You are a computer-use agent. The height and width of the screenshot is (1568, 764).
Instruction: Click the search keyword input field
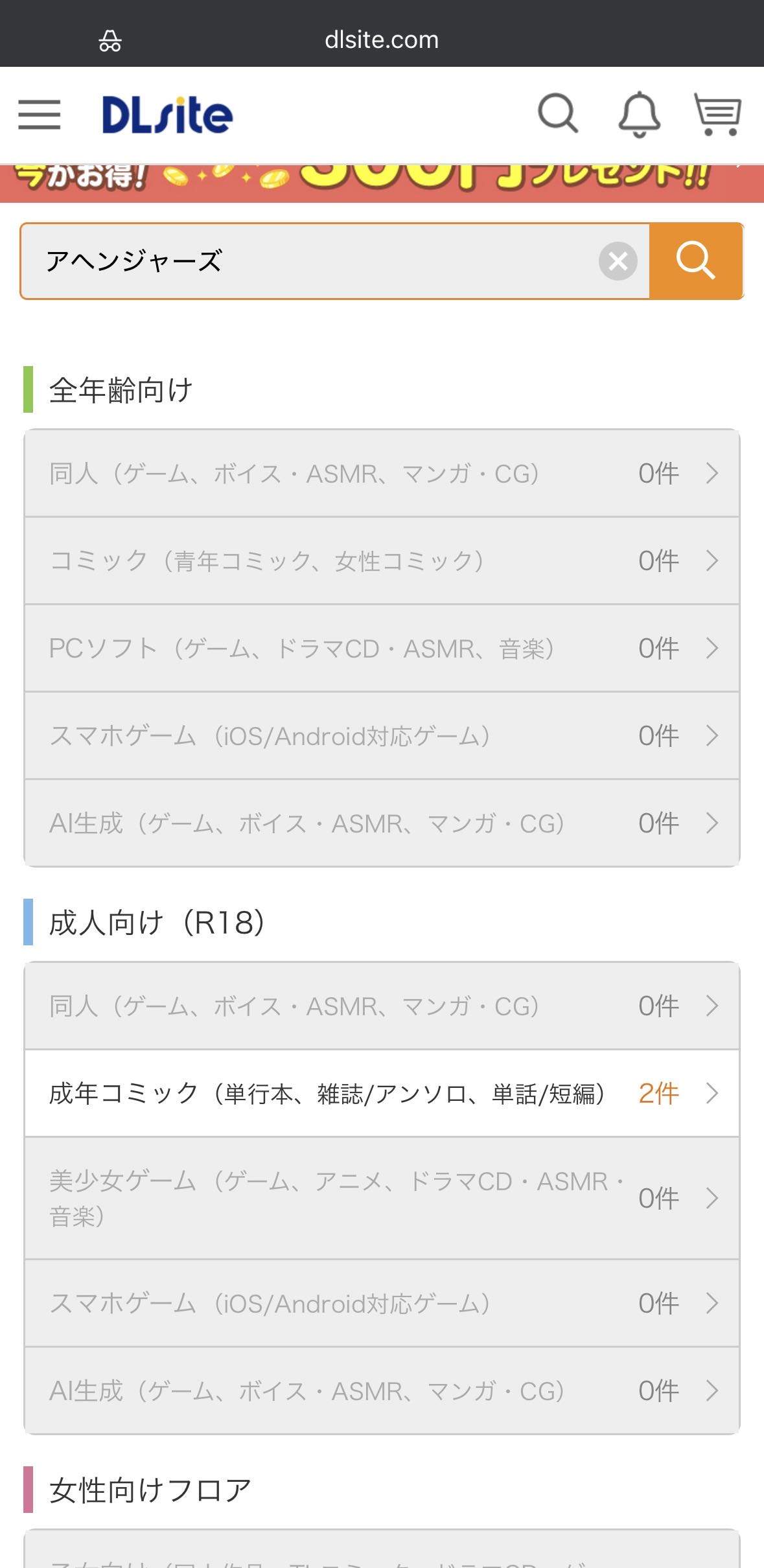click(311, 261)
